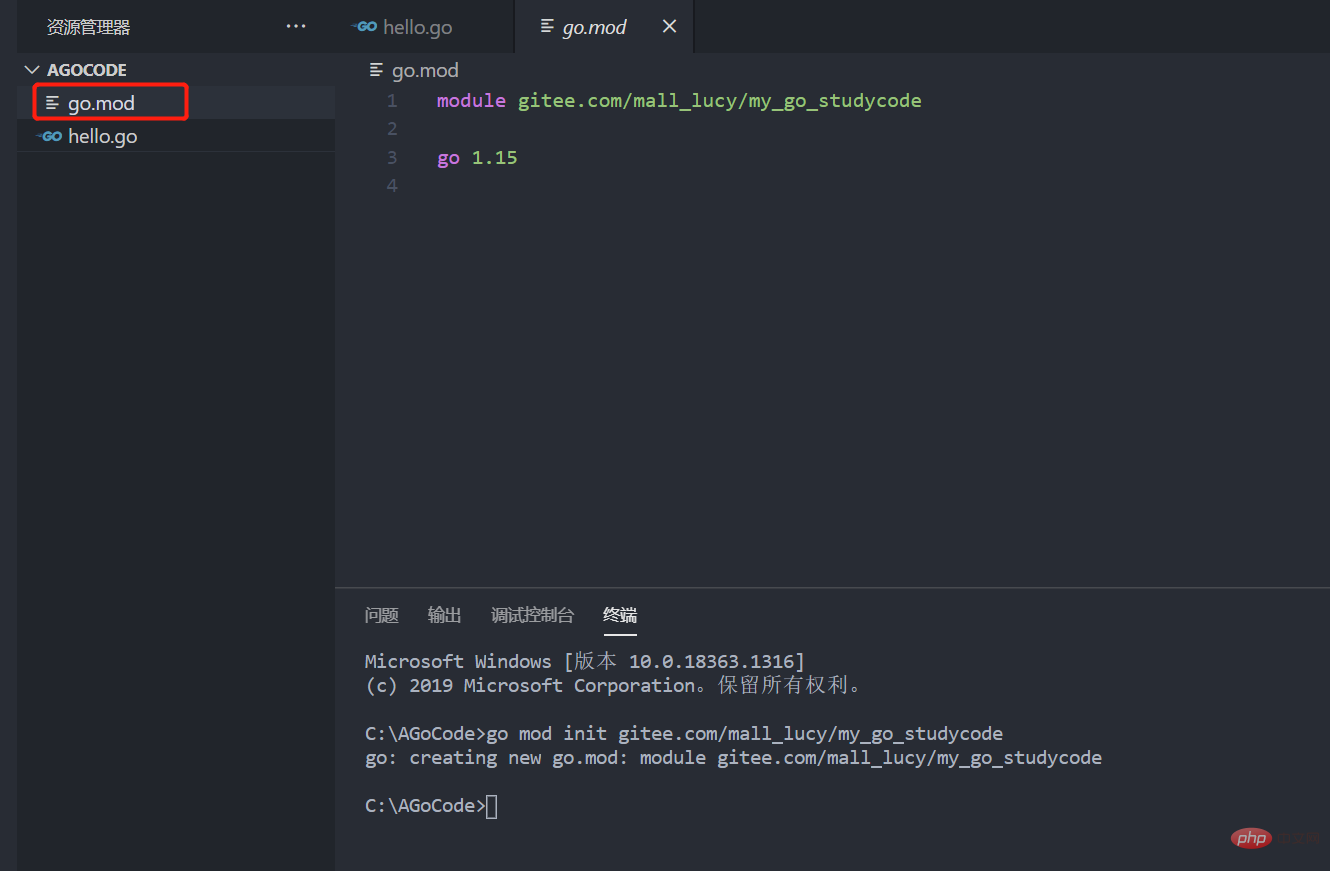Click the gitee.com module path in editor
Screen dimensions: 1330x871
(719, 101)
